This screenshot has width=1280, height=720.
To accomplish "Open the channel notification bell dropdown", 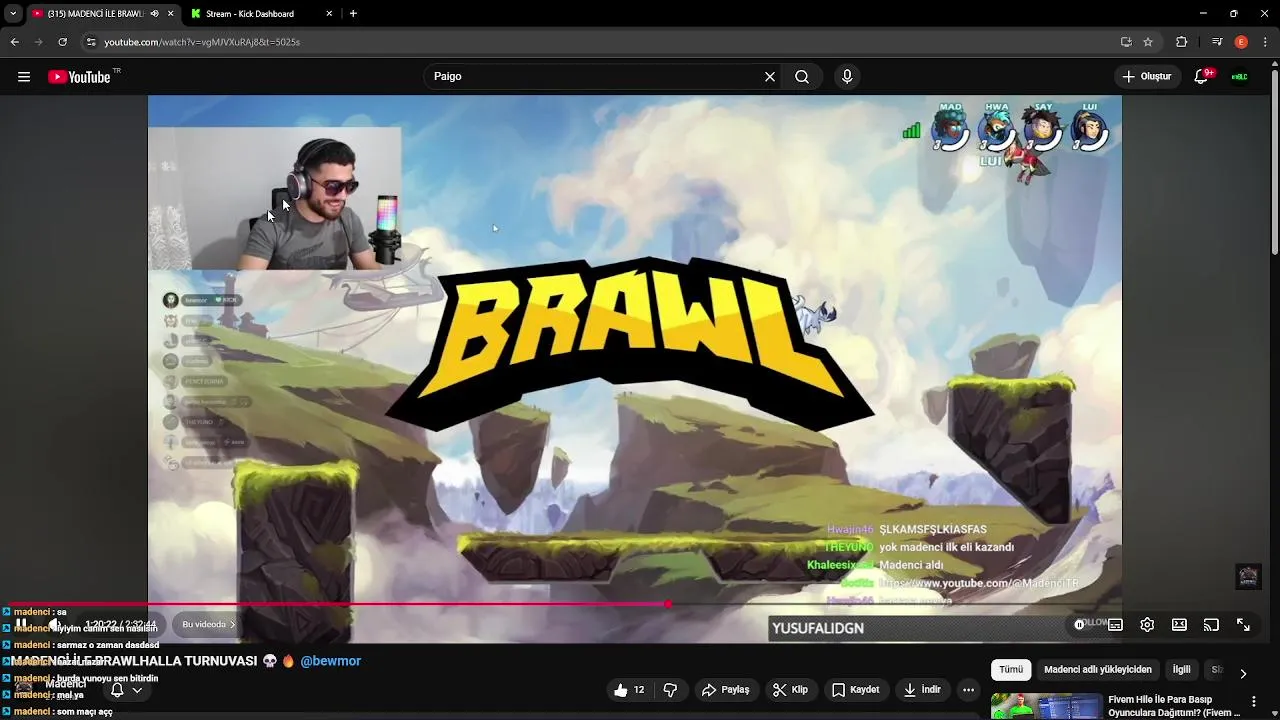I will tap(126, 690).
